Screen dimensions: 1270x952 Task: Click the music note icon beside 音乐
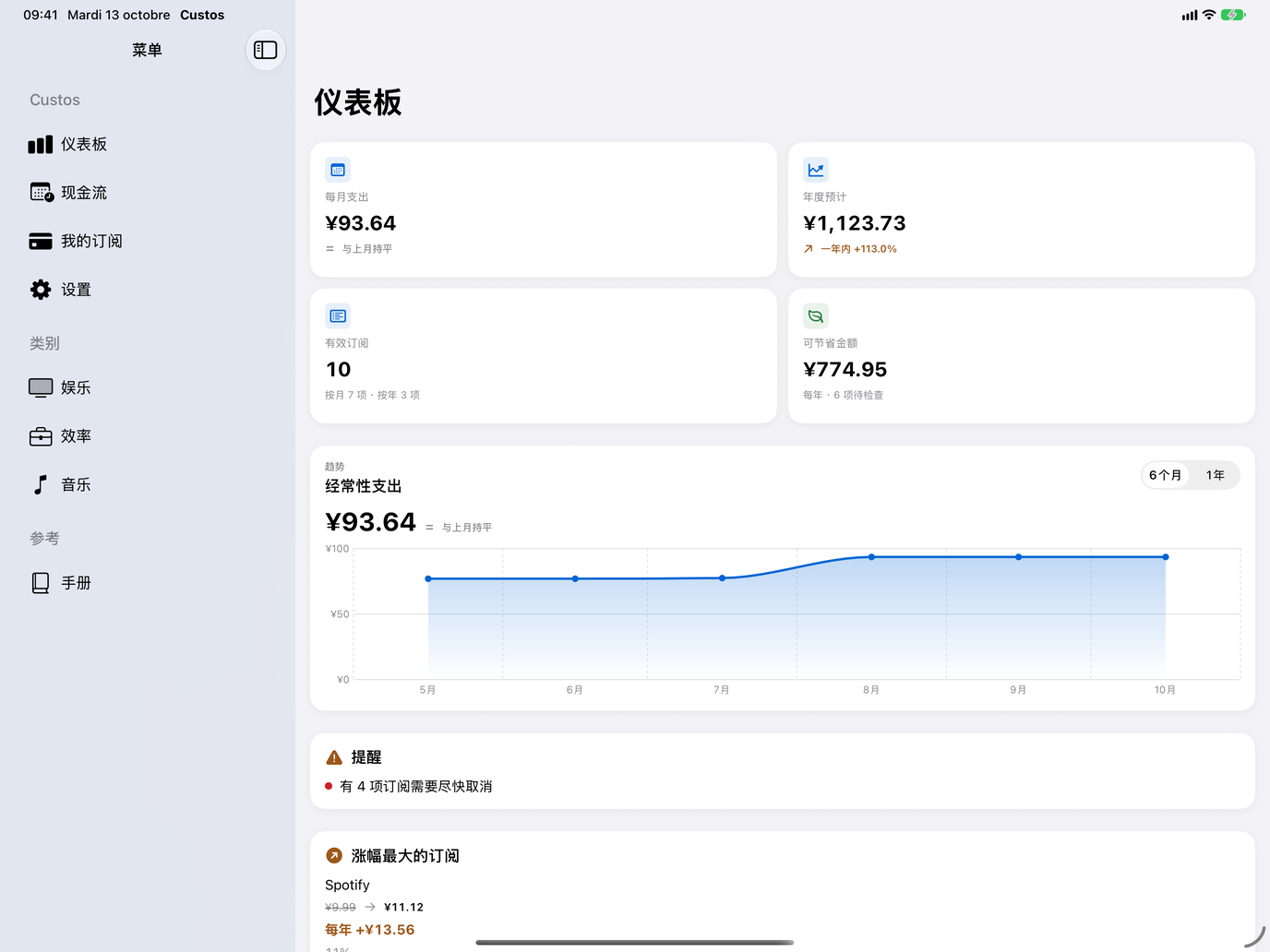(x=40, y=484)
